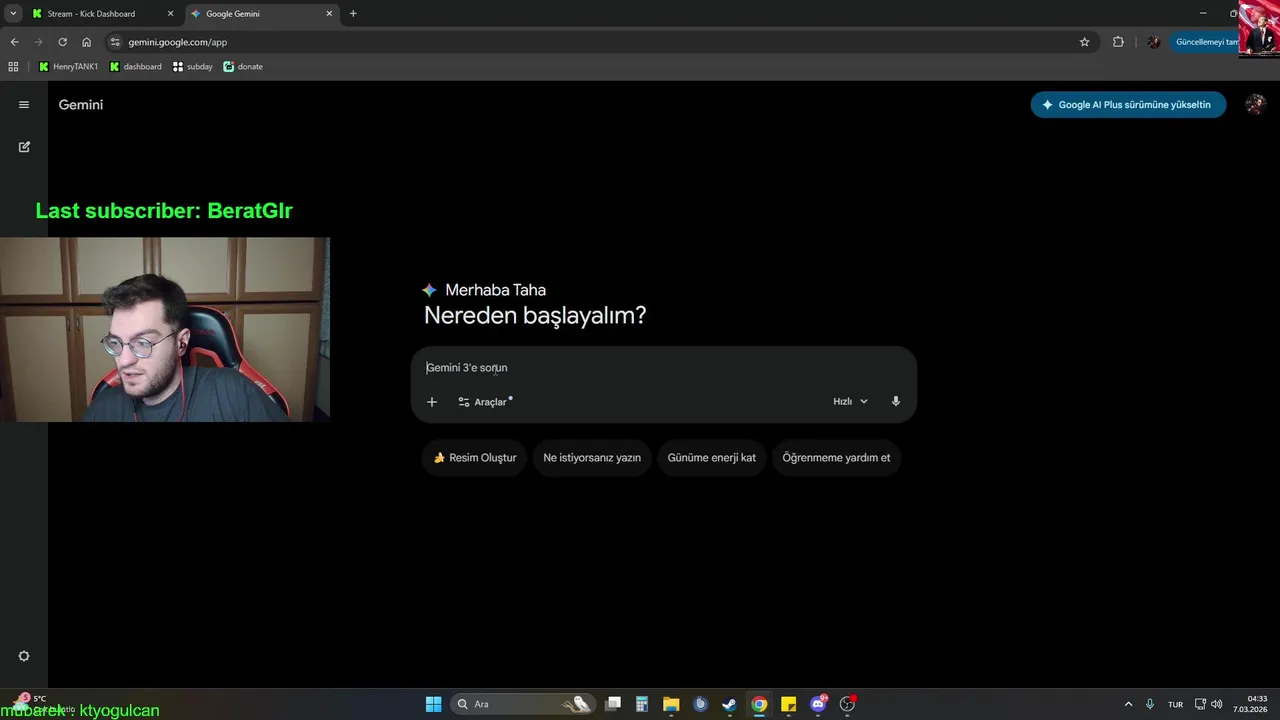Image resolution: width=1280 pixels, height=720 pixels.
Task: Select the Resim Oluştur suggestion chip
Action: (474, 458)
